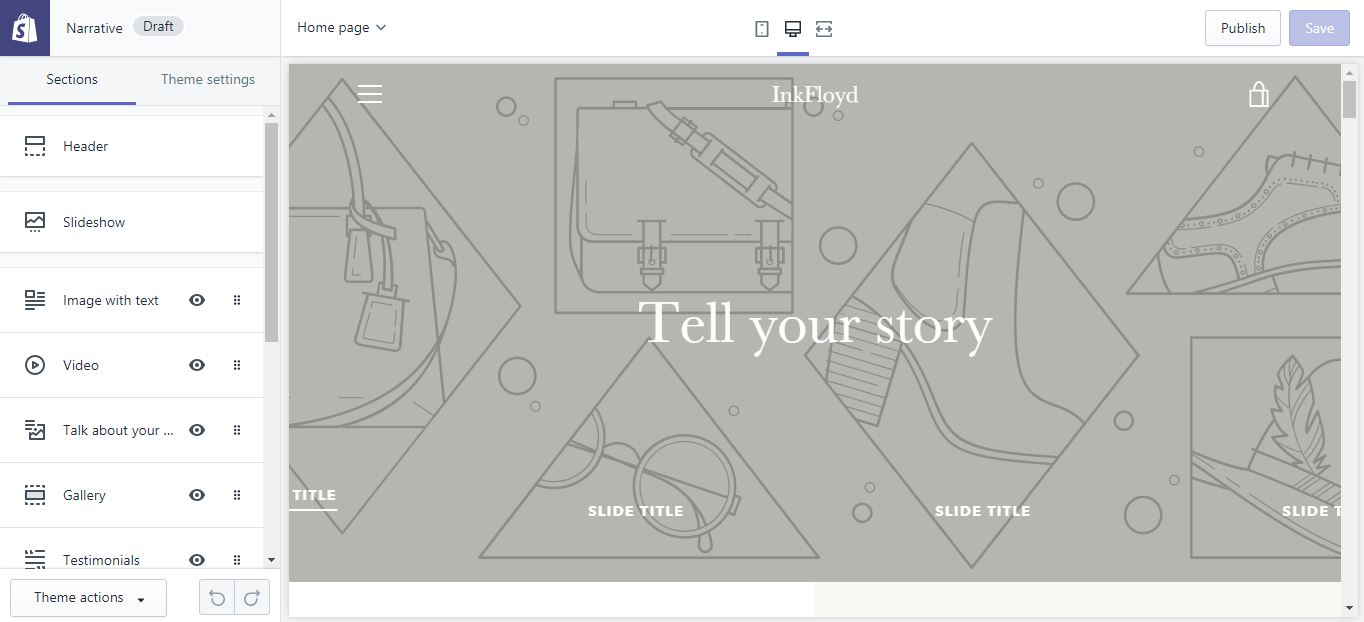Hide the Gallery section

pos(197,495)
